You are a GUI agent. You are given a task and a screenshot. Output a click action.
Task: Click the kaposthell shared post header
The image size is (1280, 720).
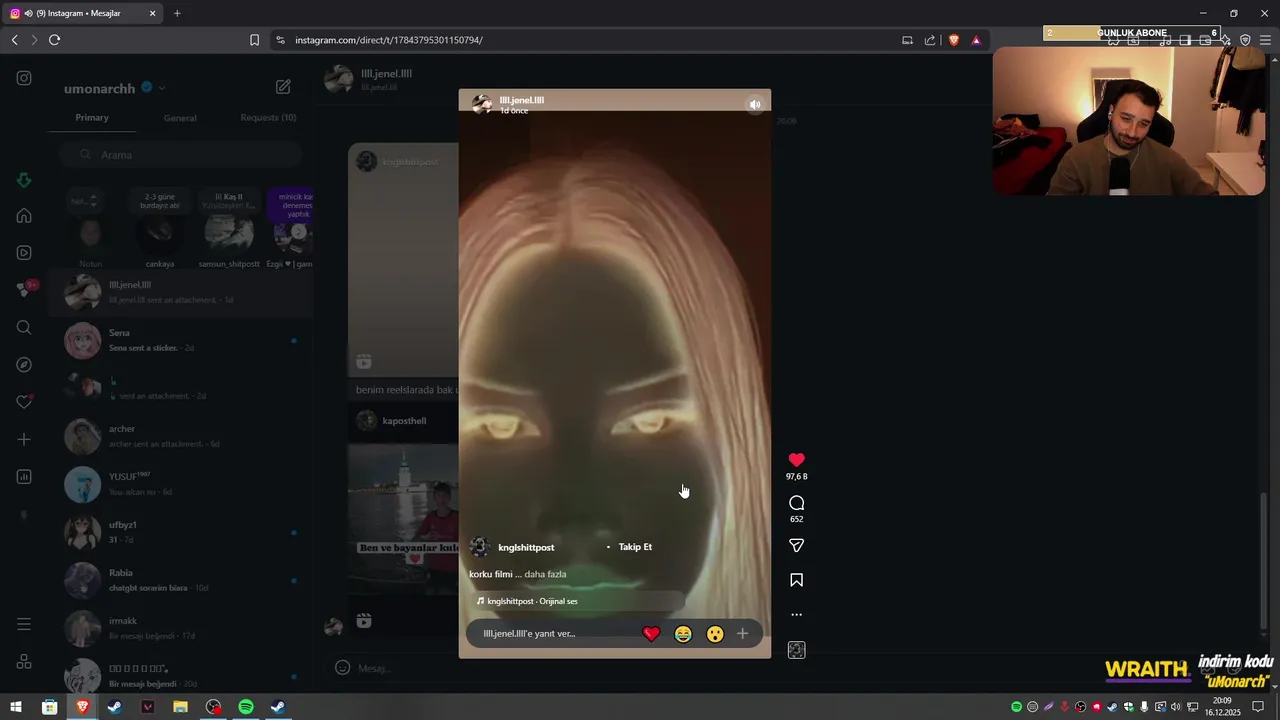(403, 421)
